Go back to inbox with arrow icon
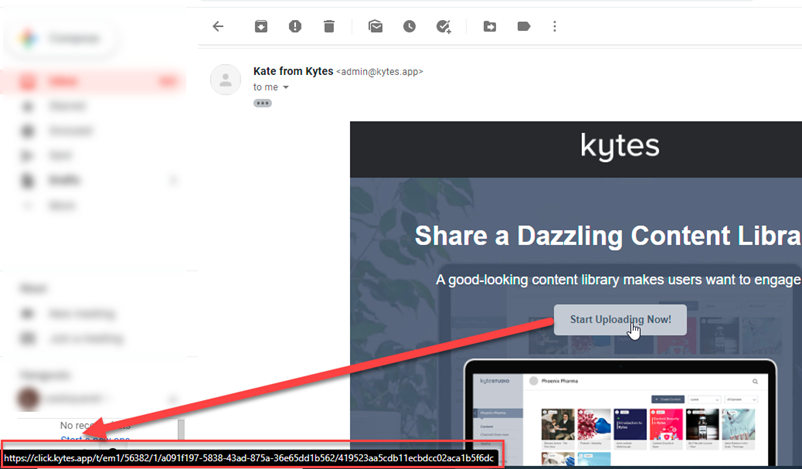This screenshot has height=469, width=802. pyautogui.click(x=218, y=27)
